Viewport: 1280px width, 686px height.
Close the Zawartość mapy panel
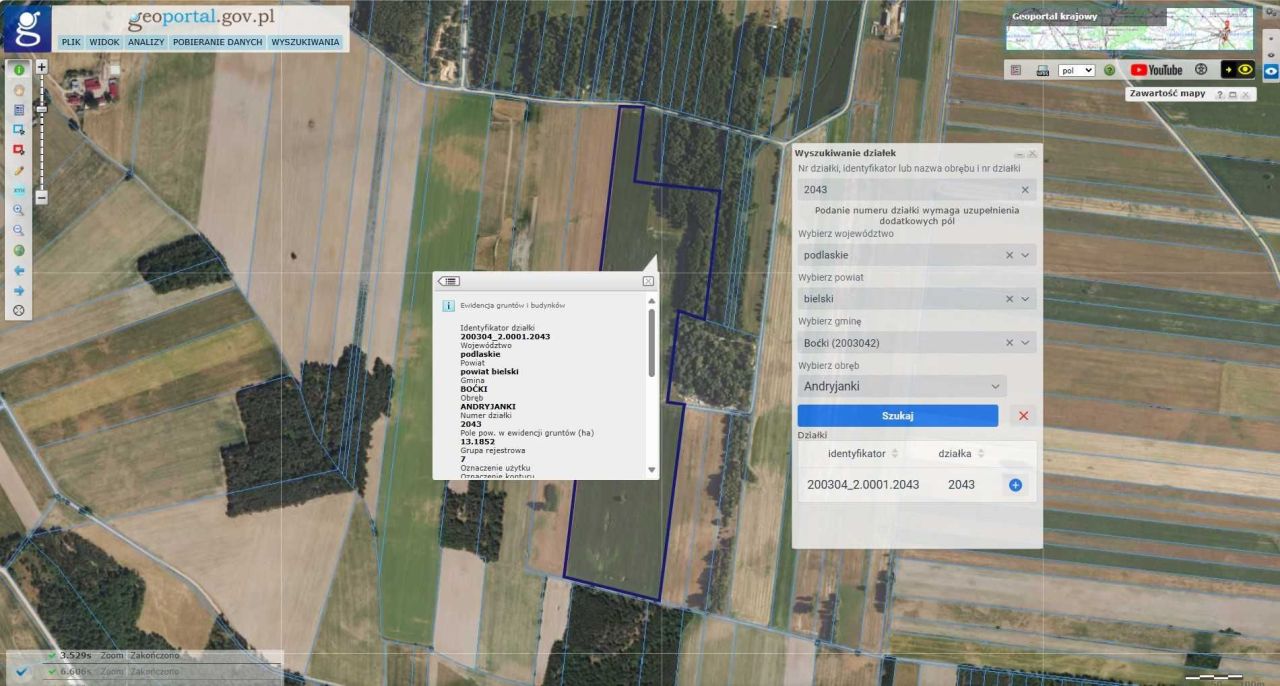(x=1246, y=95)
